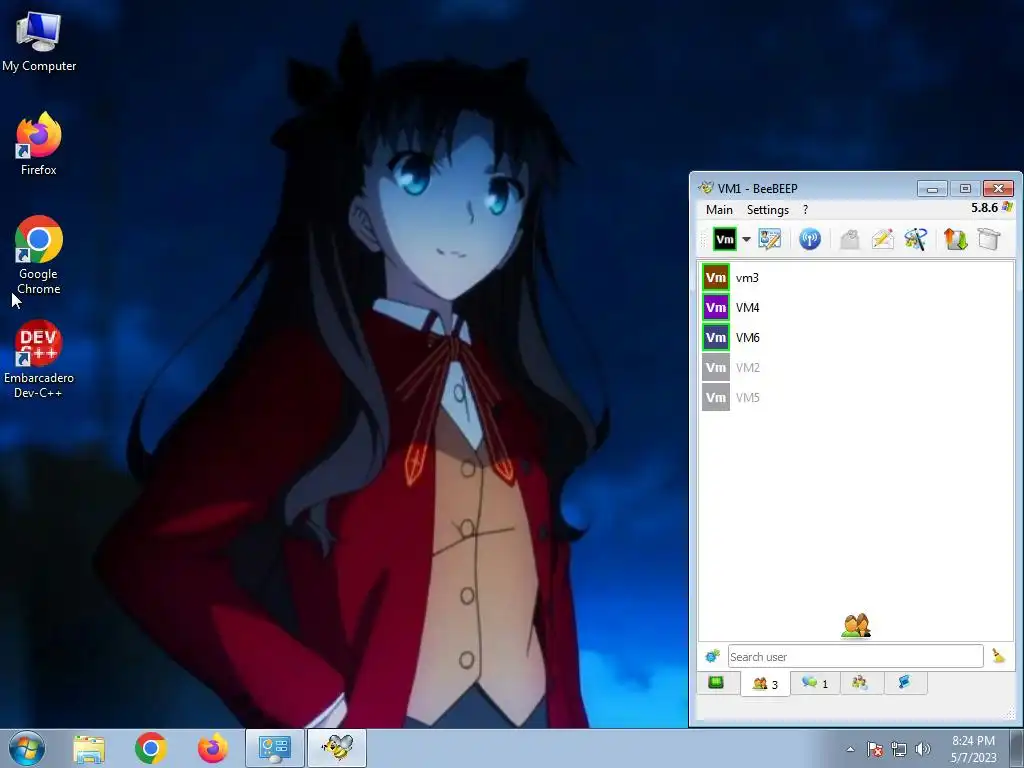Select offline user VM2

(856, 368)
